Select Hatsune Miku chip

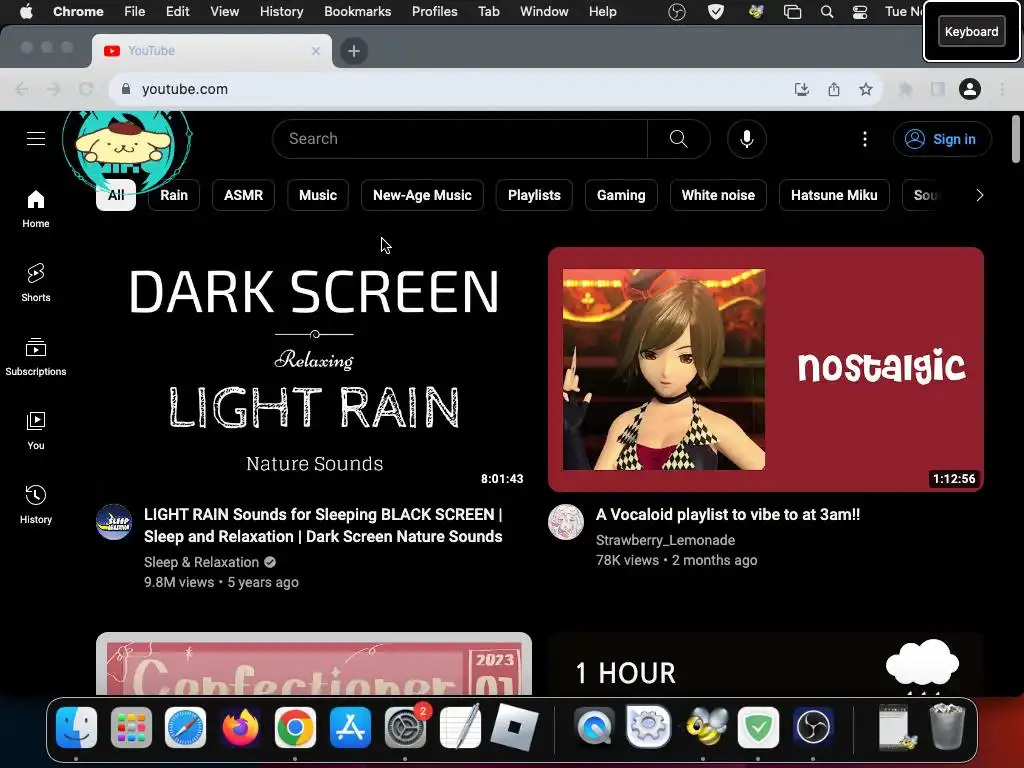coord(834,195)
